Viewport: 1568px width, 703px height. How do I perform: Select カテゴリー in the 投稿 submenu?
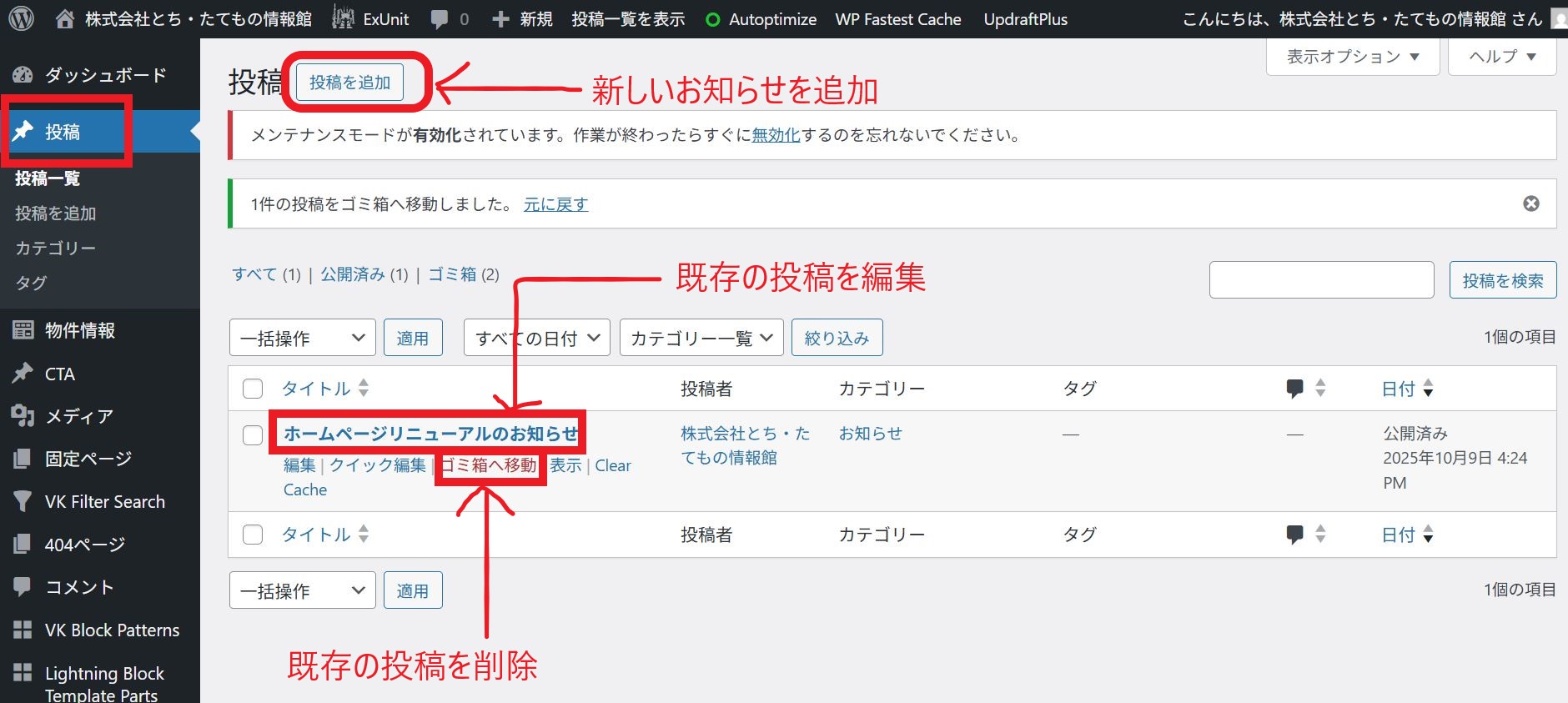point(55,249)
